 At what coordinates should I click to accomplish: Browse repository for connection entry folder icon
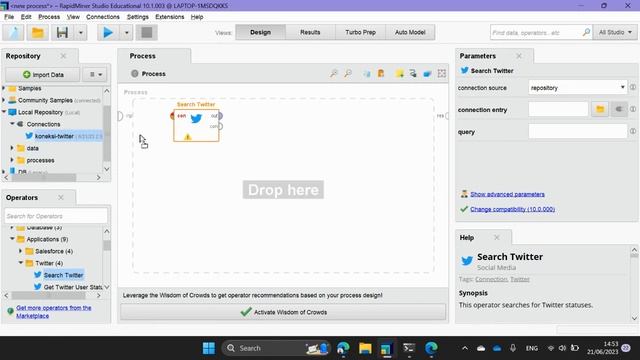(600, 109)
